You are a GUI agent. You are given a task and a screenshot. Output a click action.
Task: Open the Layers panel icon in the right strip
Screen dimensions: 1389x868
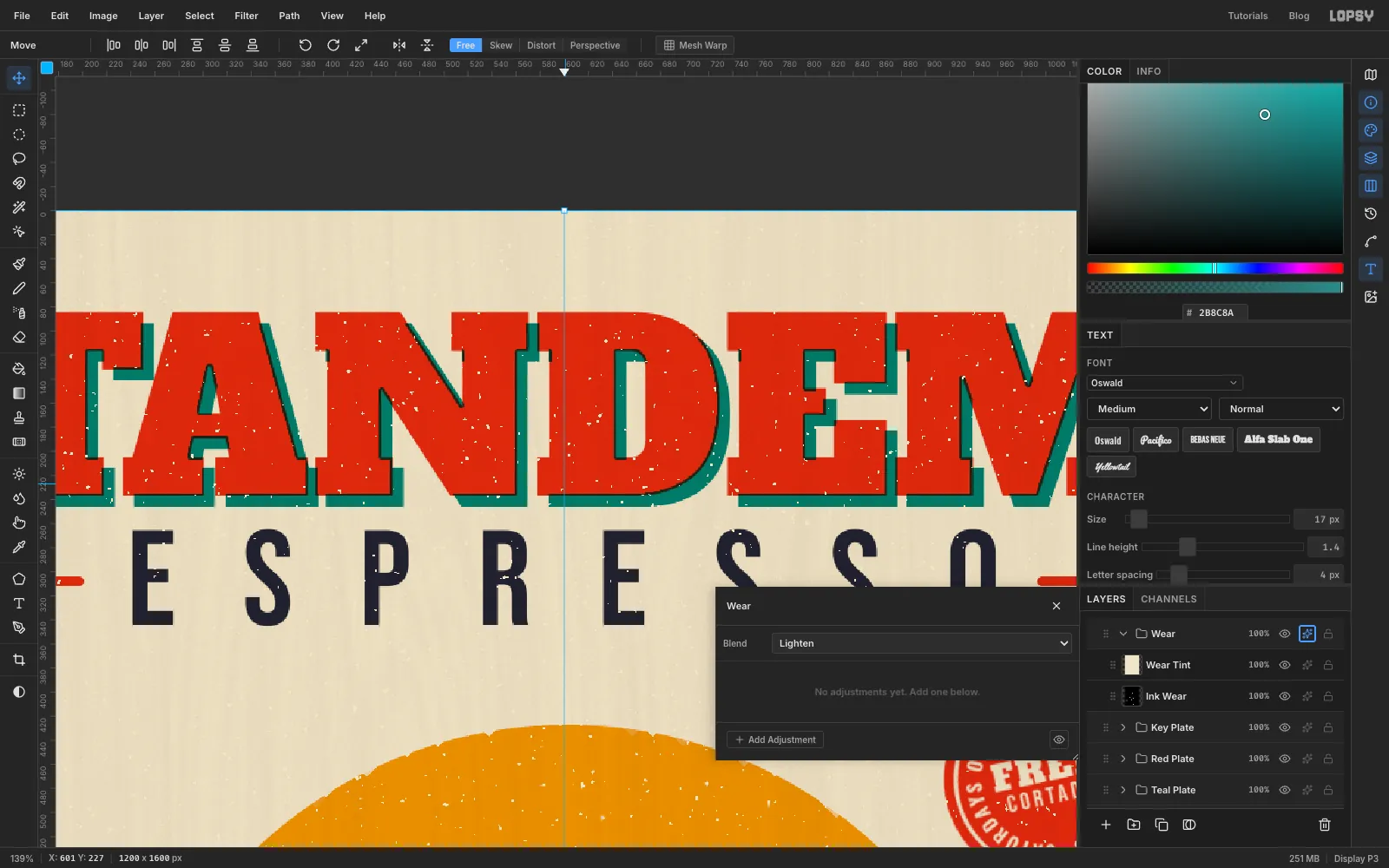[x=1371, y=158]
